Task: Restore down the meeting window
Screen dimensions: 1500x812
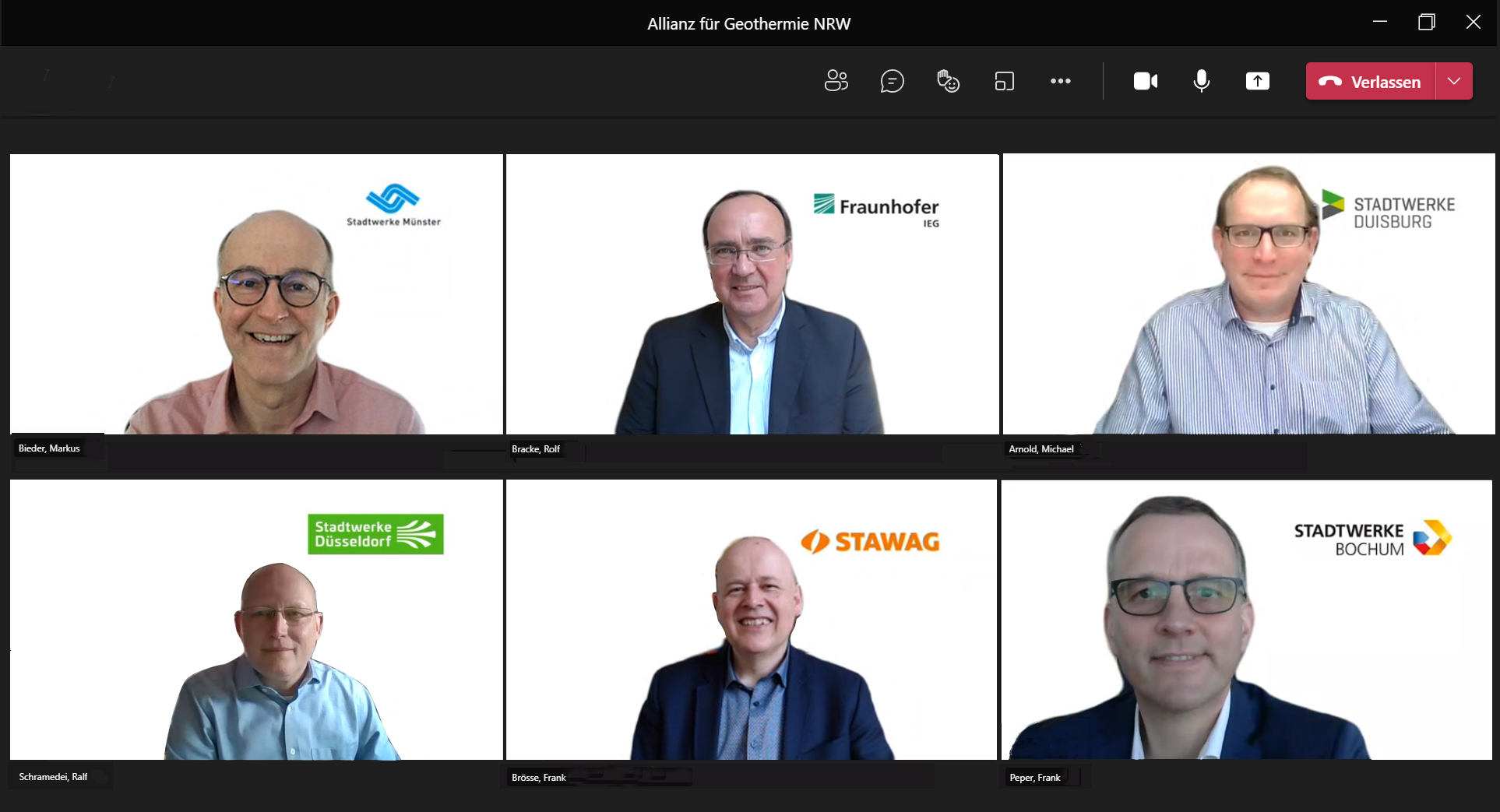Action: 1427,22
